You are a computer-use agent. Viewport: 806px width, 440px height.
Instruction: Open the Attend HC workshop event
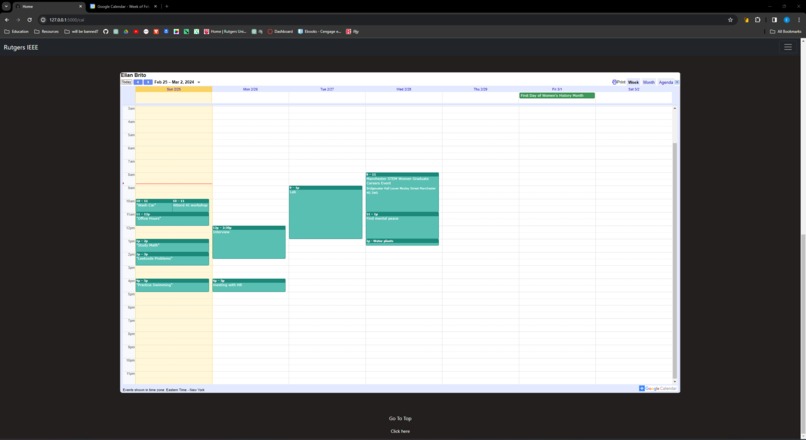(x=191, y=205)
